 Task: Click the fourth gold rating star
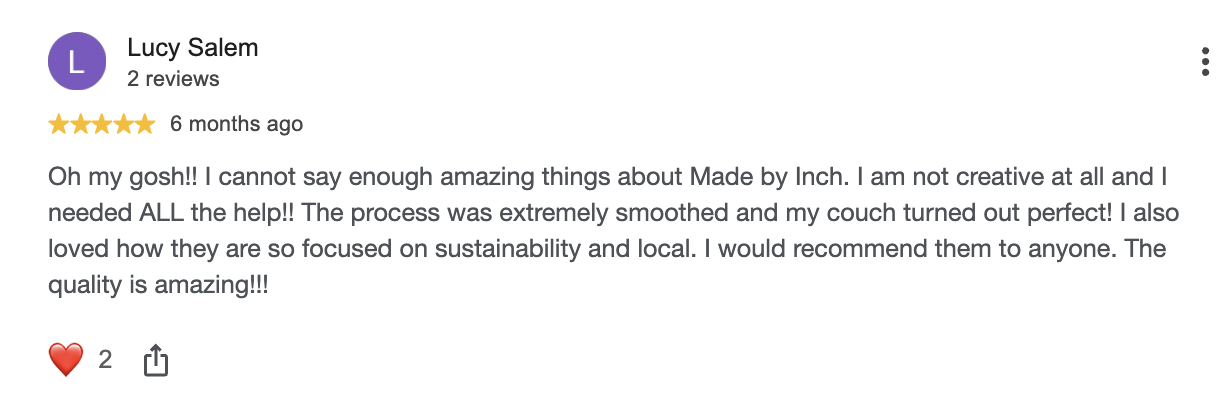point(123,124)
